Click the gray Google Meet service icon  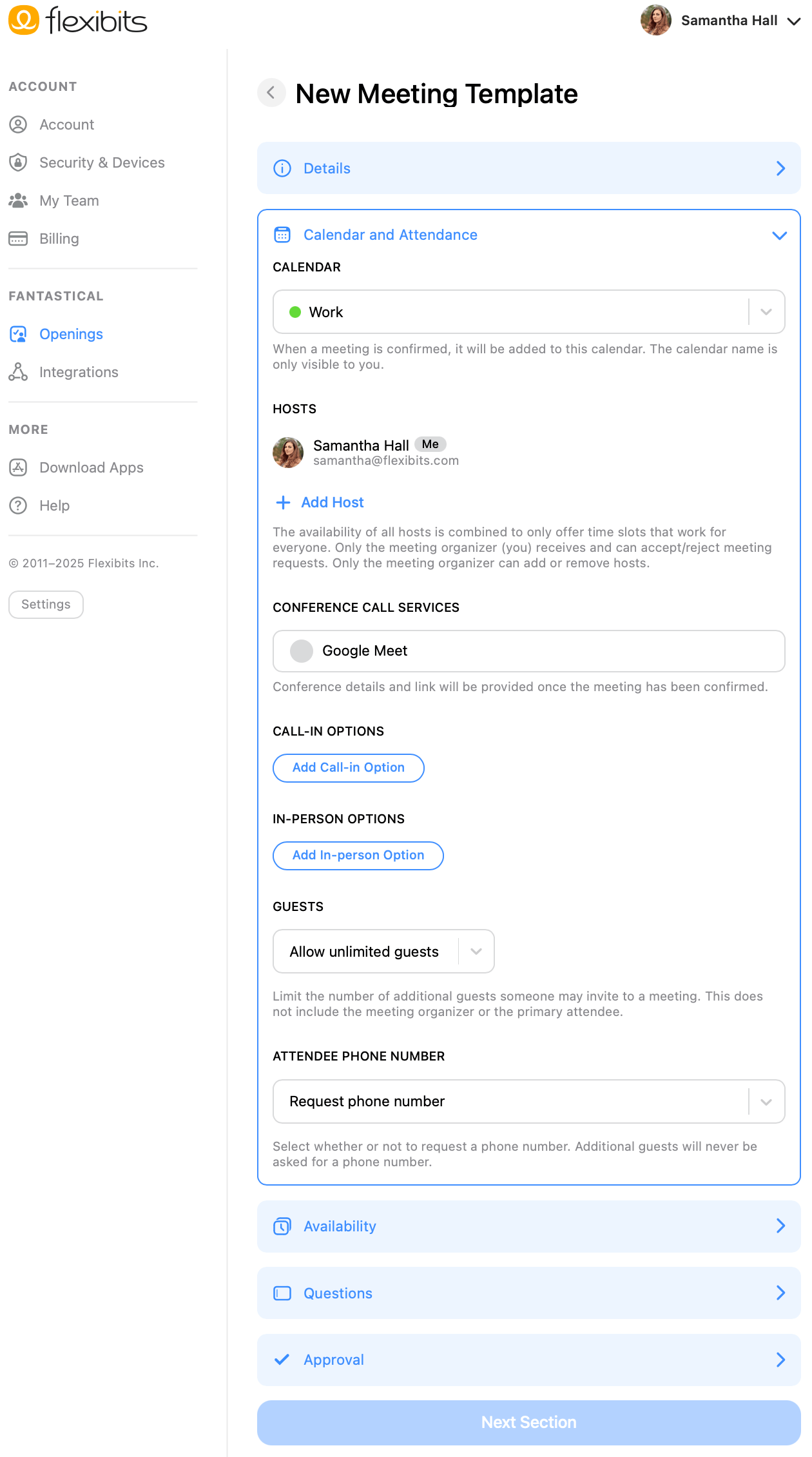pyautogui.click(x=302, y=651)
